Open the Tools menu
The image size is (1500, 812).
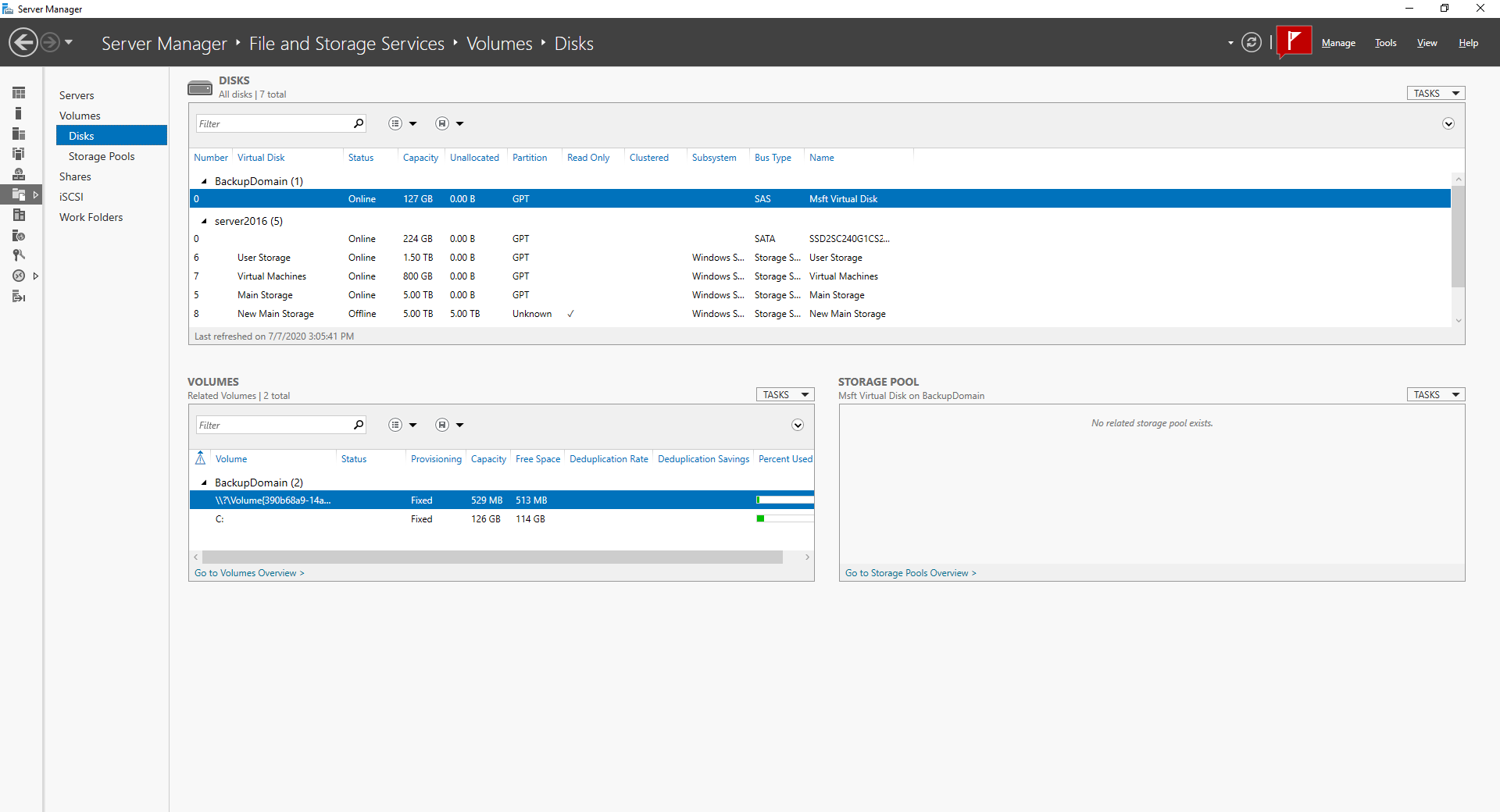coord(1386,43)
